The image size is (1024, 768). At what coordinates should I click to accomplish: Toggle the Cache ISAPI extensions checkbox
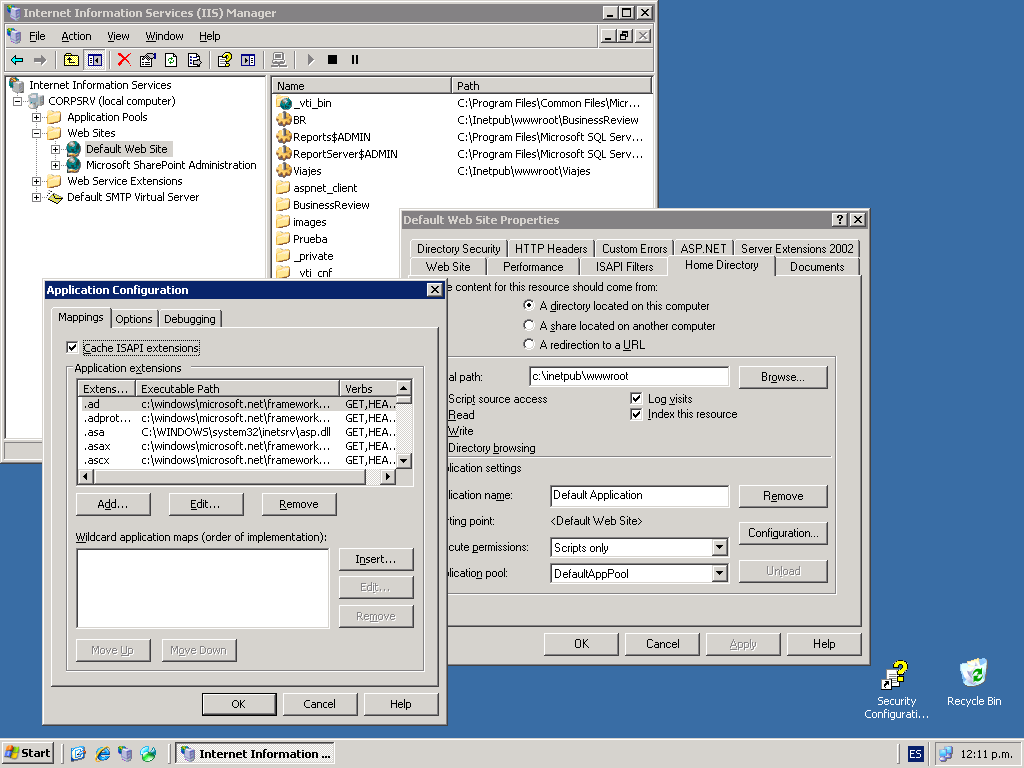(x=72, y=348)
